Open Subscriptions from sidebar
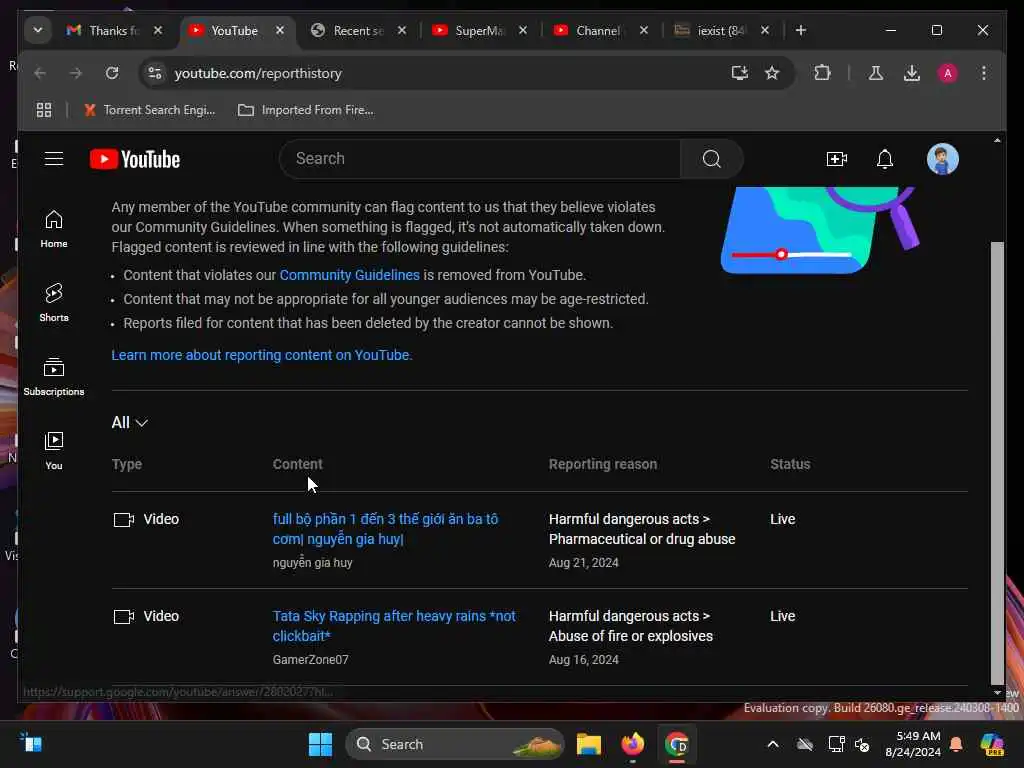This screenshot has width=1024, height=768. (x=54, y=377)
